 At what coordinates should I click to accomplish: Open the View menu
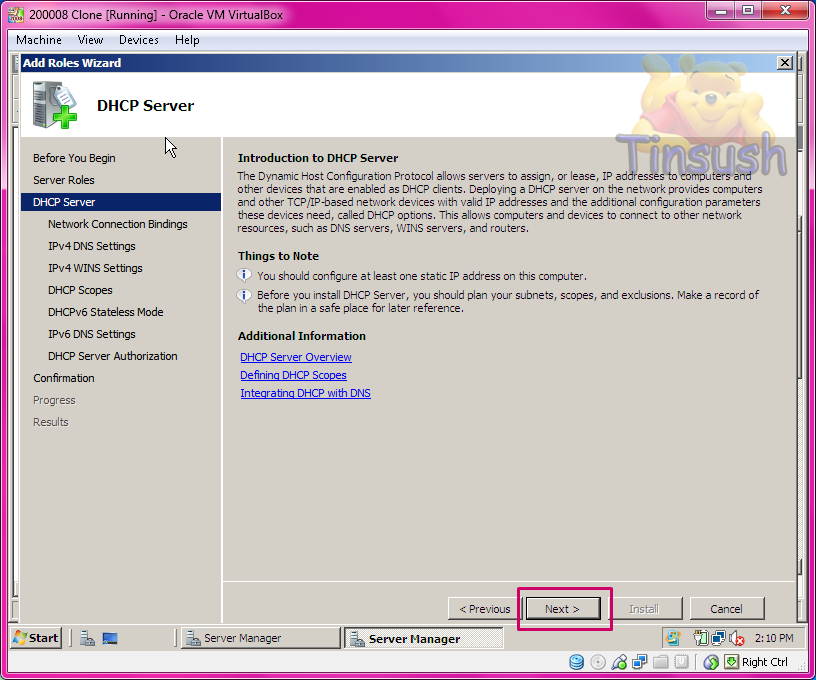(x=90, y=40)
